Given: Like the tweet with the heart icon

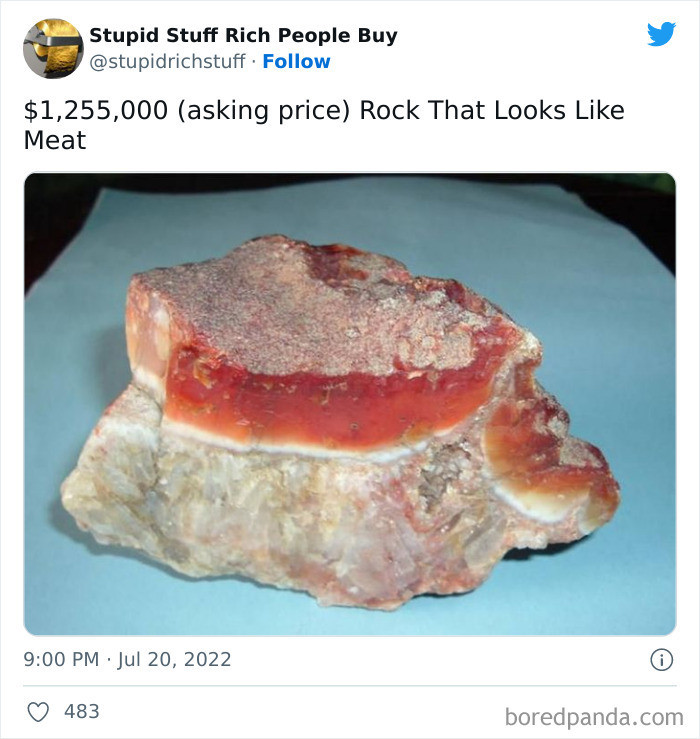Looking at the screenshot, I should (38, 711).
